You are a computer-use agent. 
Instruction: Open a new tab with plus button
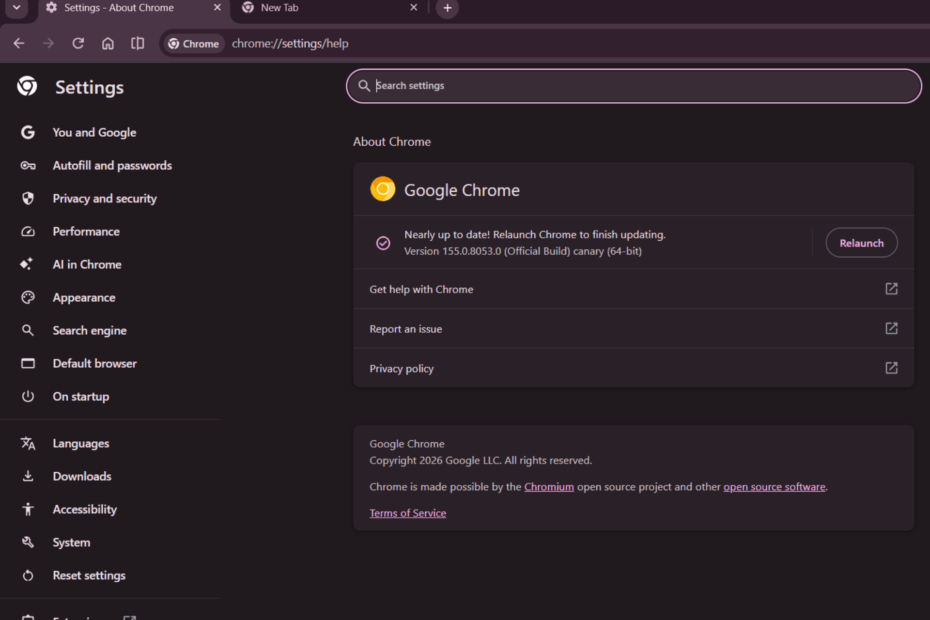[x=447, y=8]
